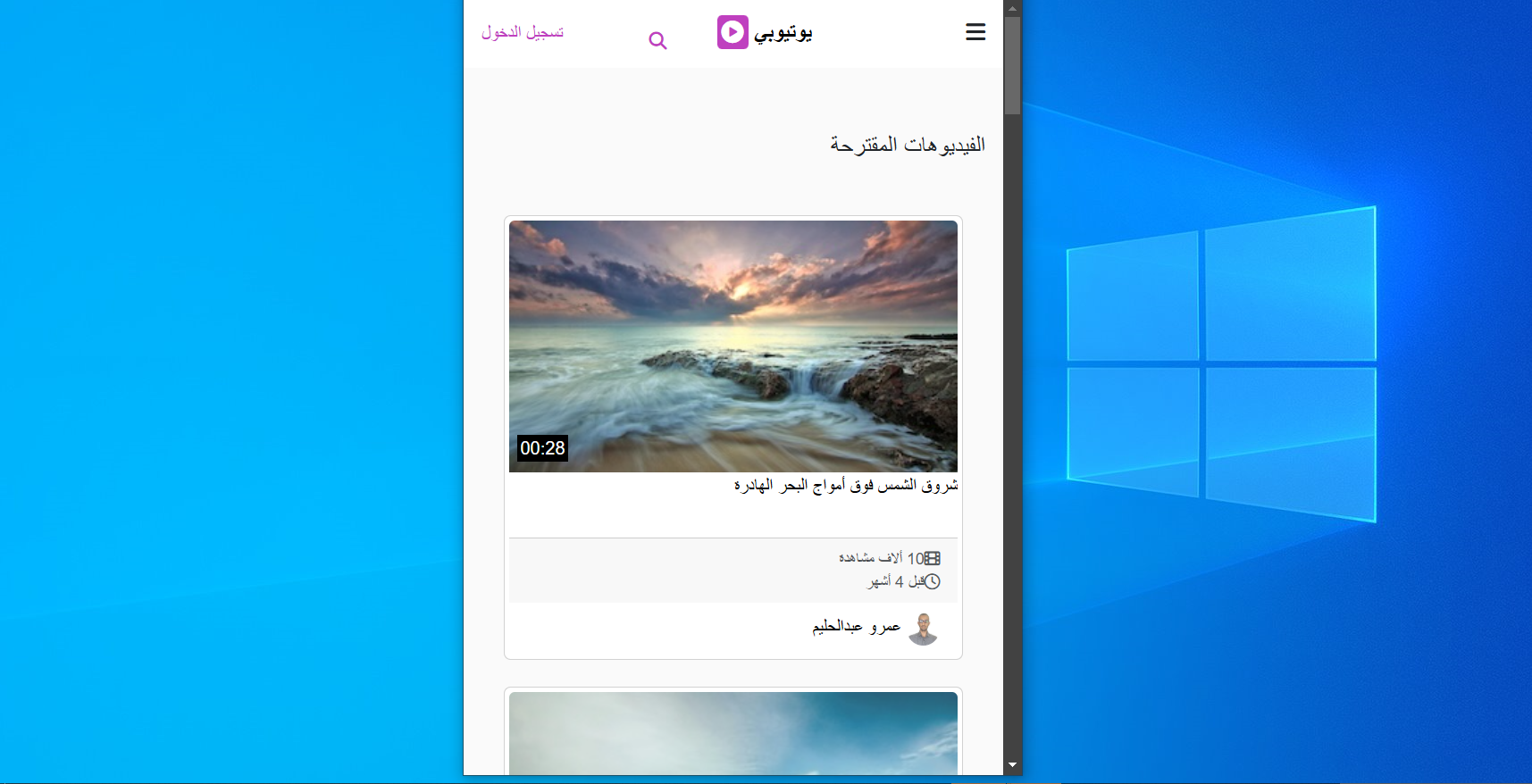The width and height of the screenshot is (1532, 784).
Task: Click the قبل 4 أشهر text
Action: (x=896, y=581)
